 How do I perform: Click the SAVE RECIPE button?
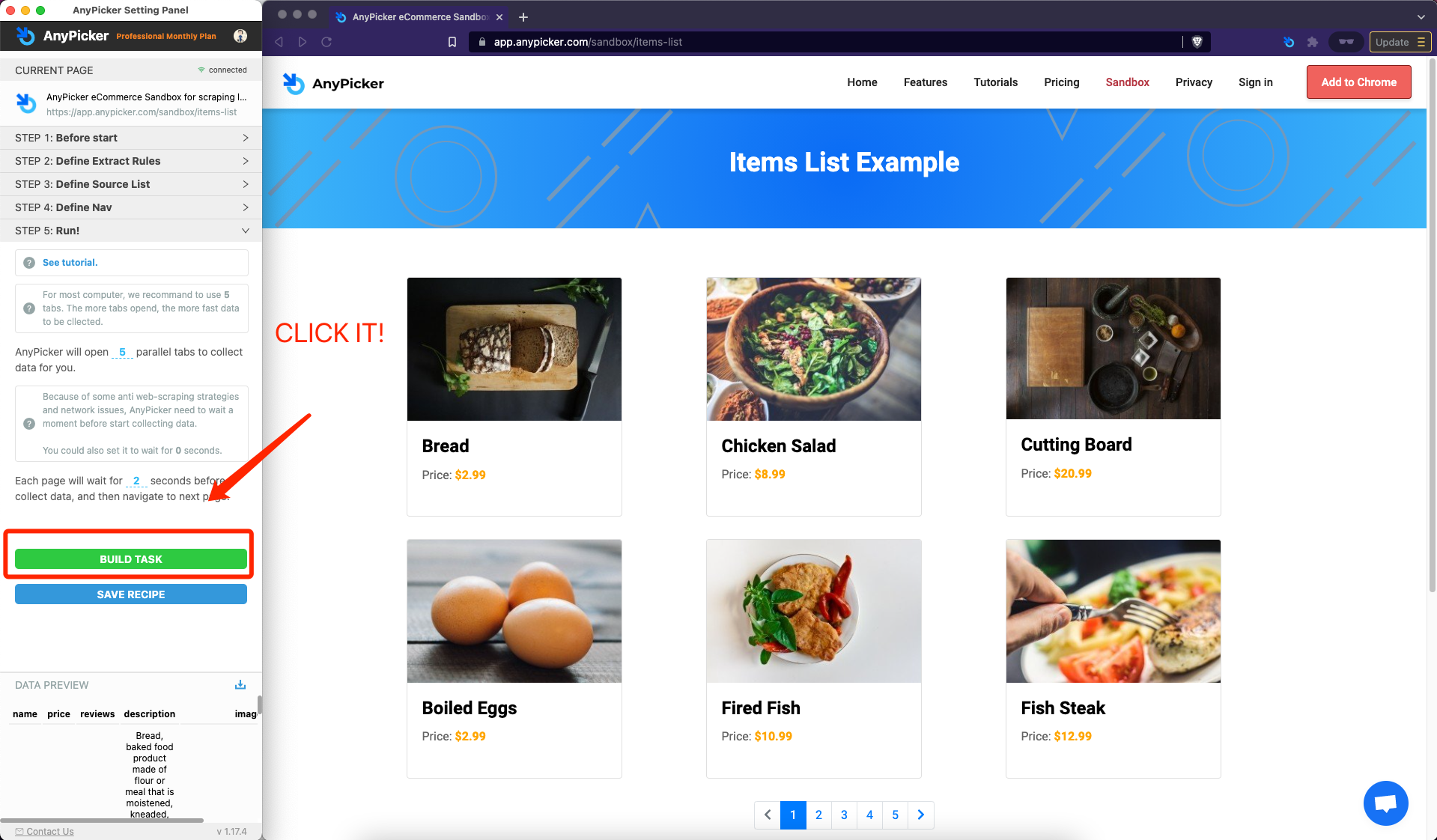(x=131, y=594)
